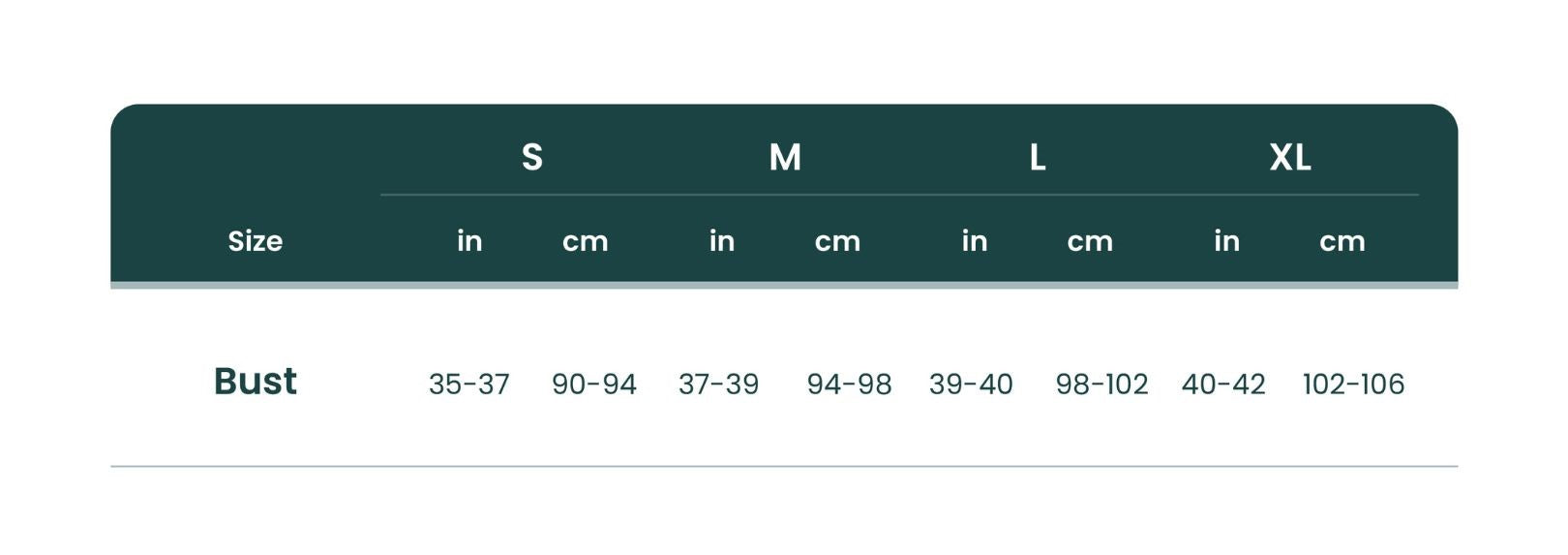
Task: Click the "cm" subheader under XL
Action: [x=1342, y=241]
